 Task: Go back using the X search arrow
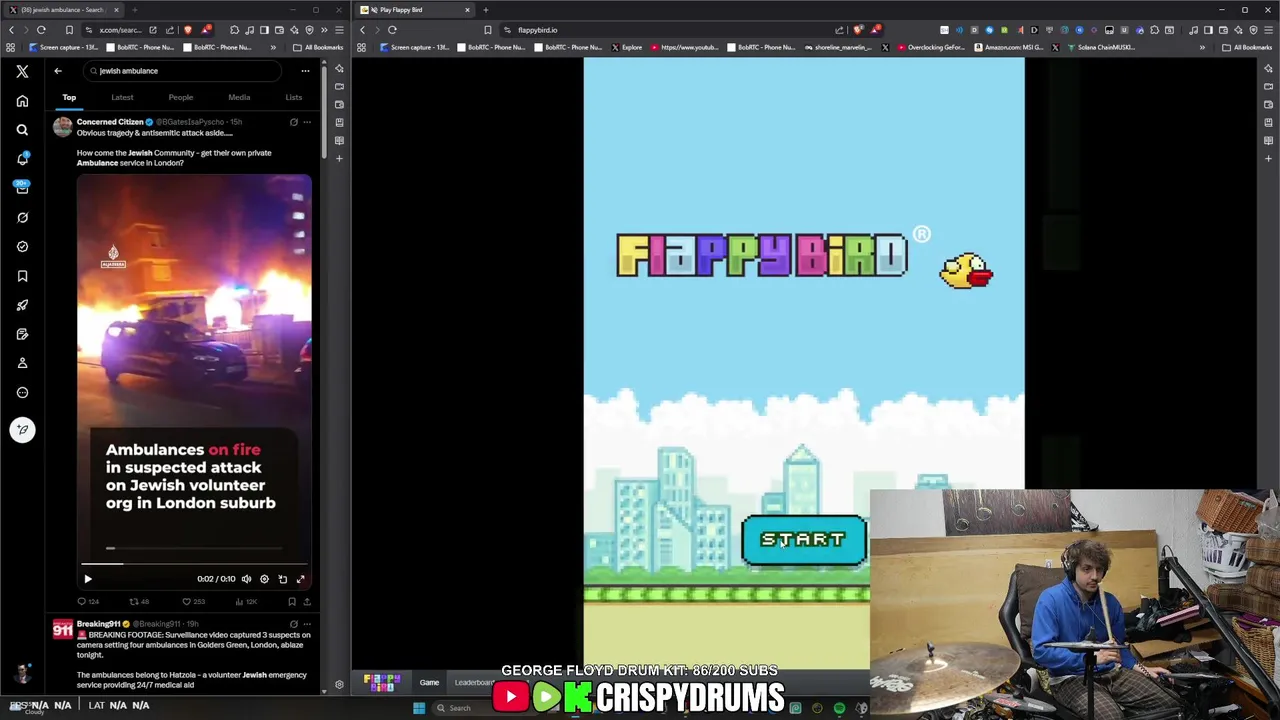[58, 71]
